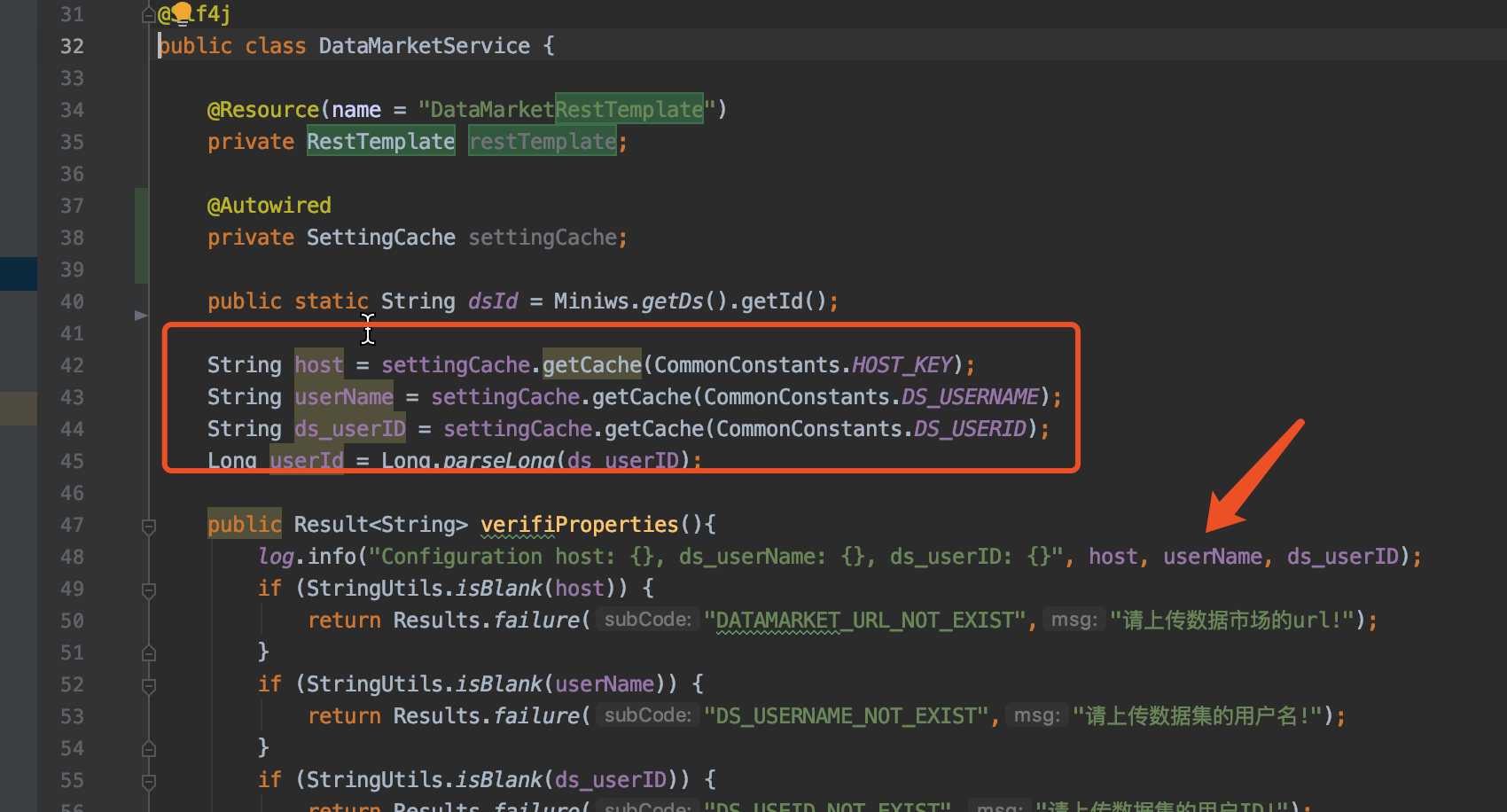
Task: Collapse the verifiProperties method fold at line 47
Action: click(149, 527)
